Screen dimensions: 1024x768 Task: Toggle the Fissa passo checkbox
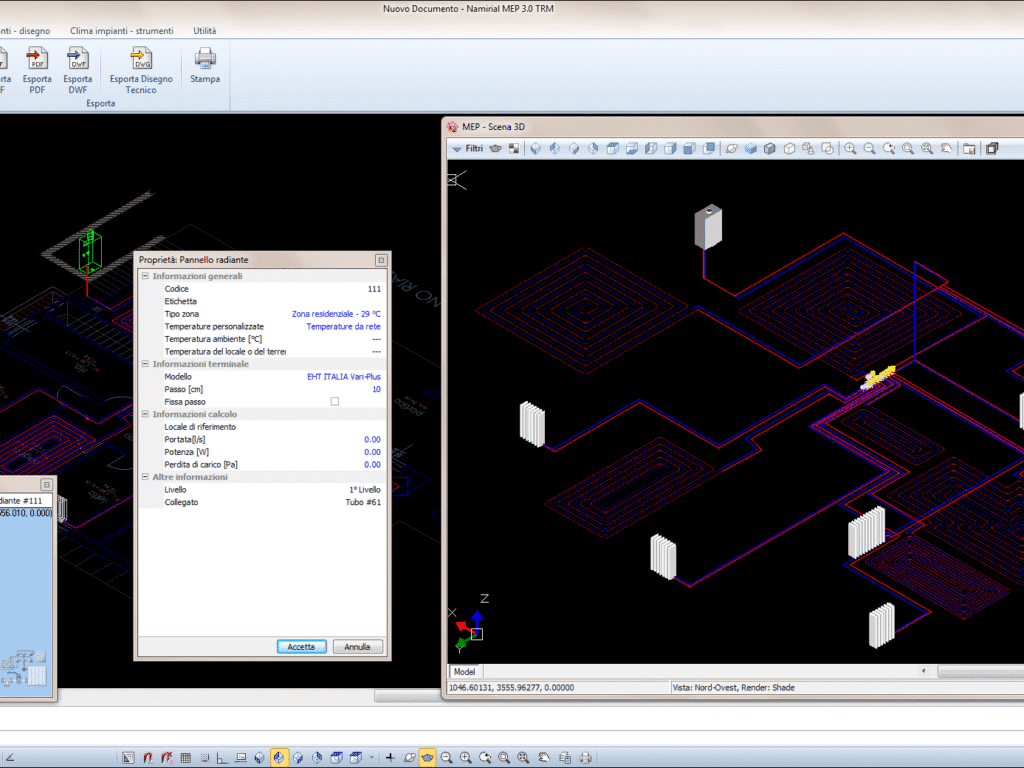click(335, 402)
